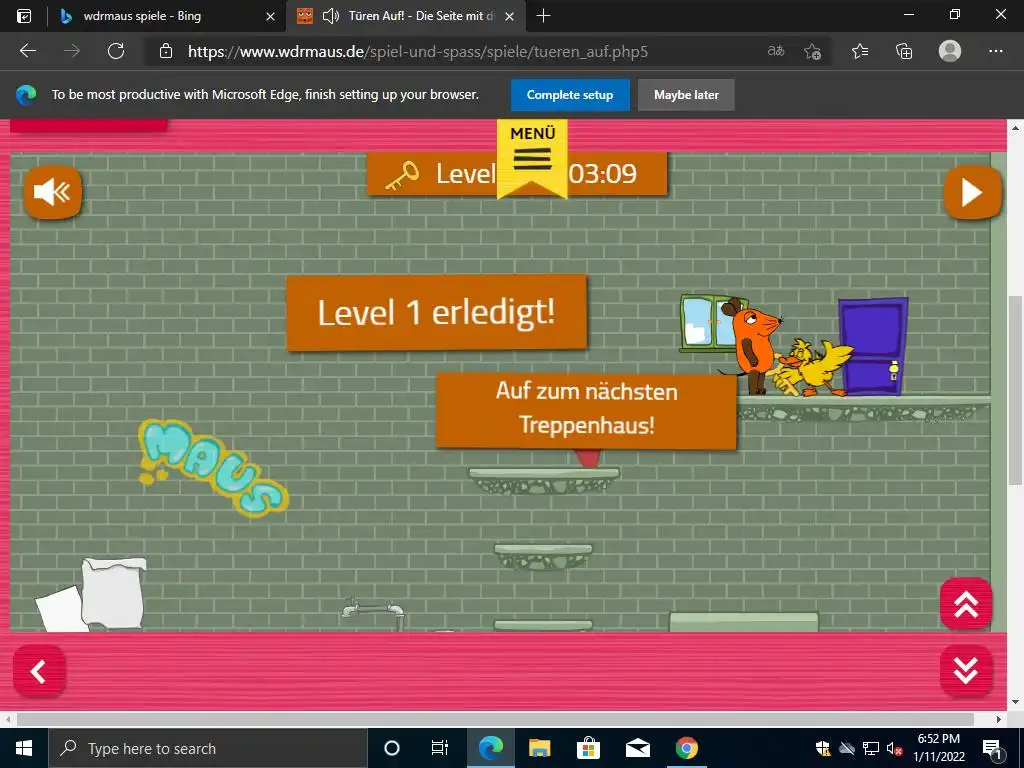The width and height of the screenshot is (1024, 768).
Task: Open the Mail app from taskbar
Action: pyautogui.click(x=637, y=748)
